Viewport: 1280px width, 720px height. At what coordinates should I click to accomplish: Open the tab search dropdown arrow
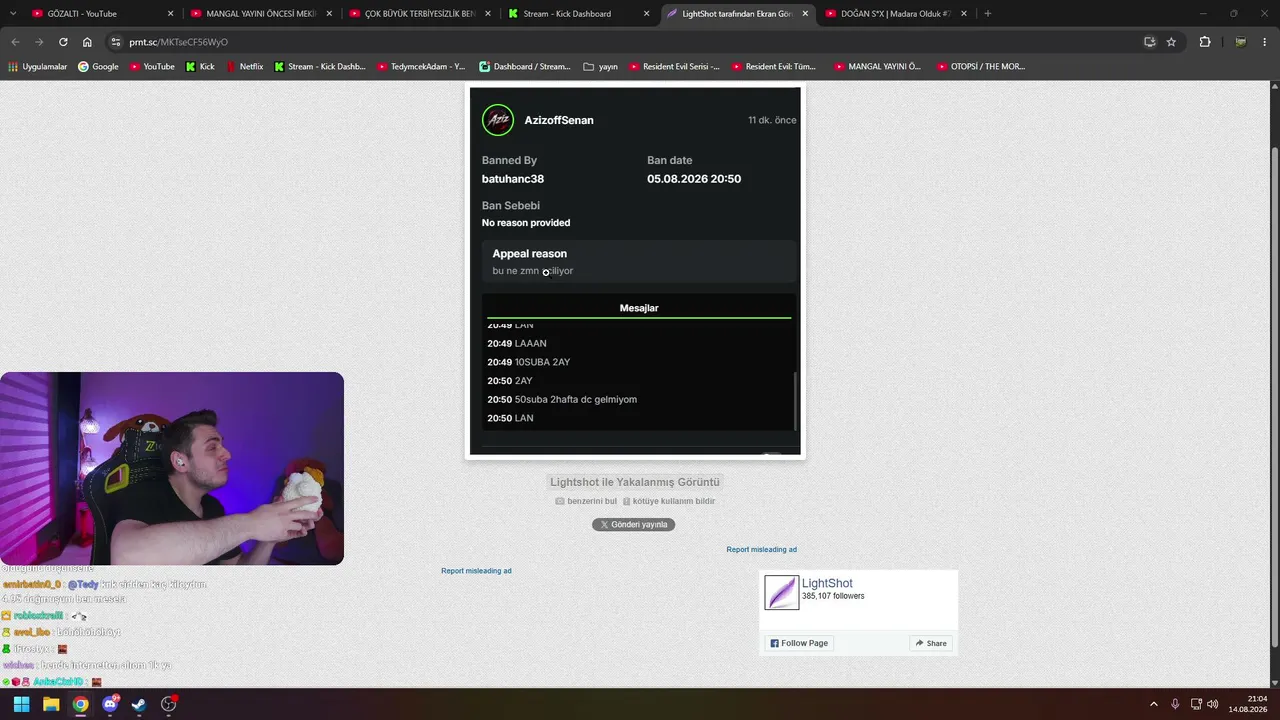coord(12,13)
